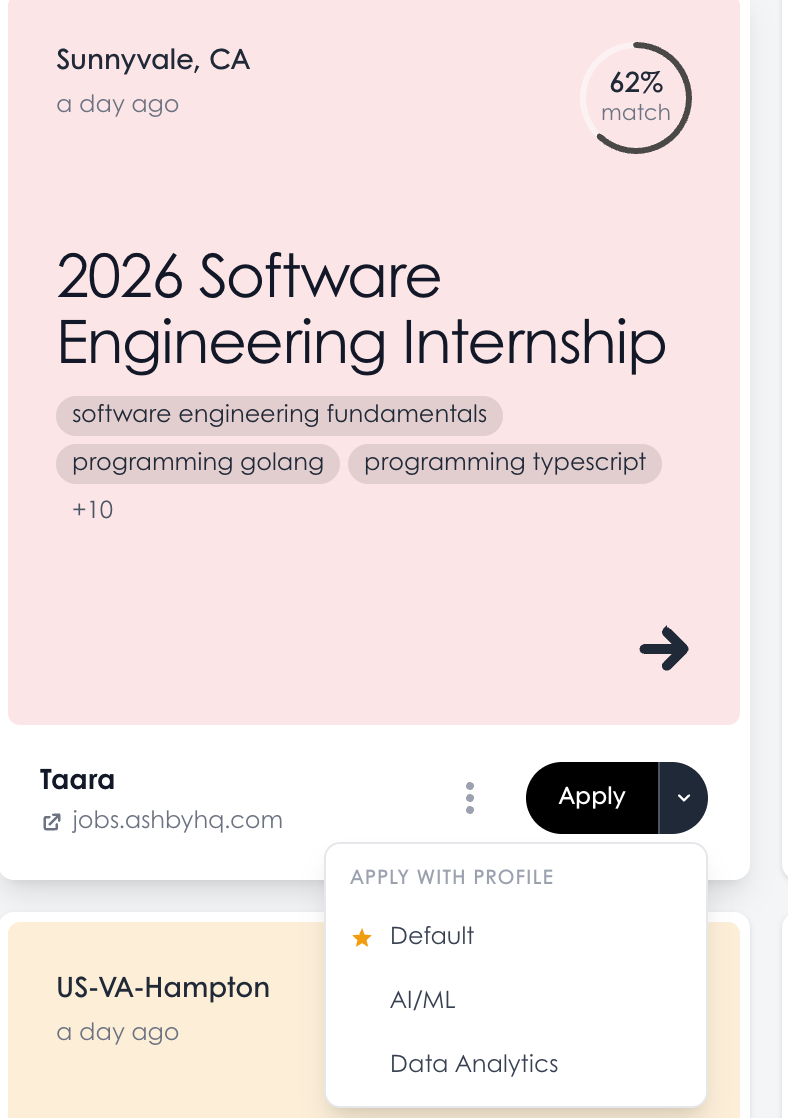The height and width of the screenshot is (1118, 788).
Task: Click the Taara company name
Action: tap(77, 779)
